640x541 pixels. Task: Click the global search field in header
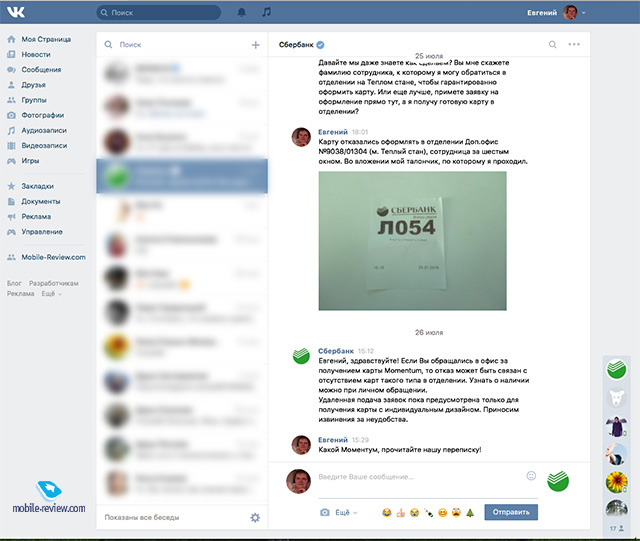click(x=159, y=13)
